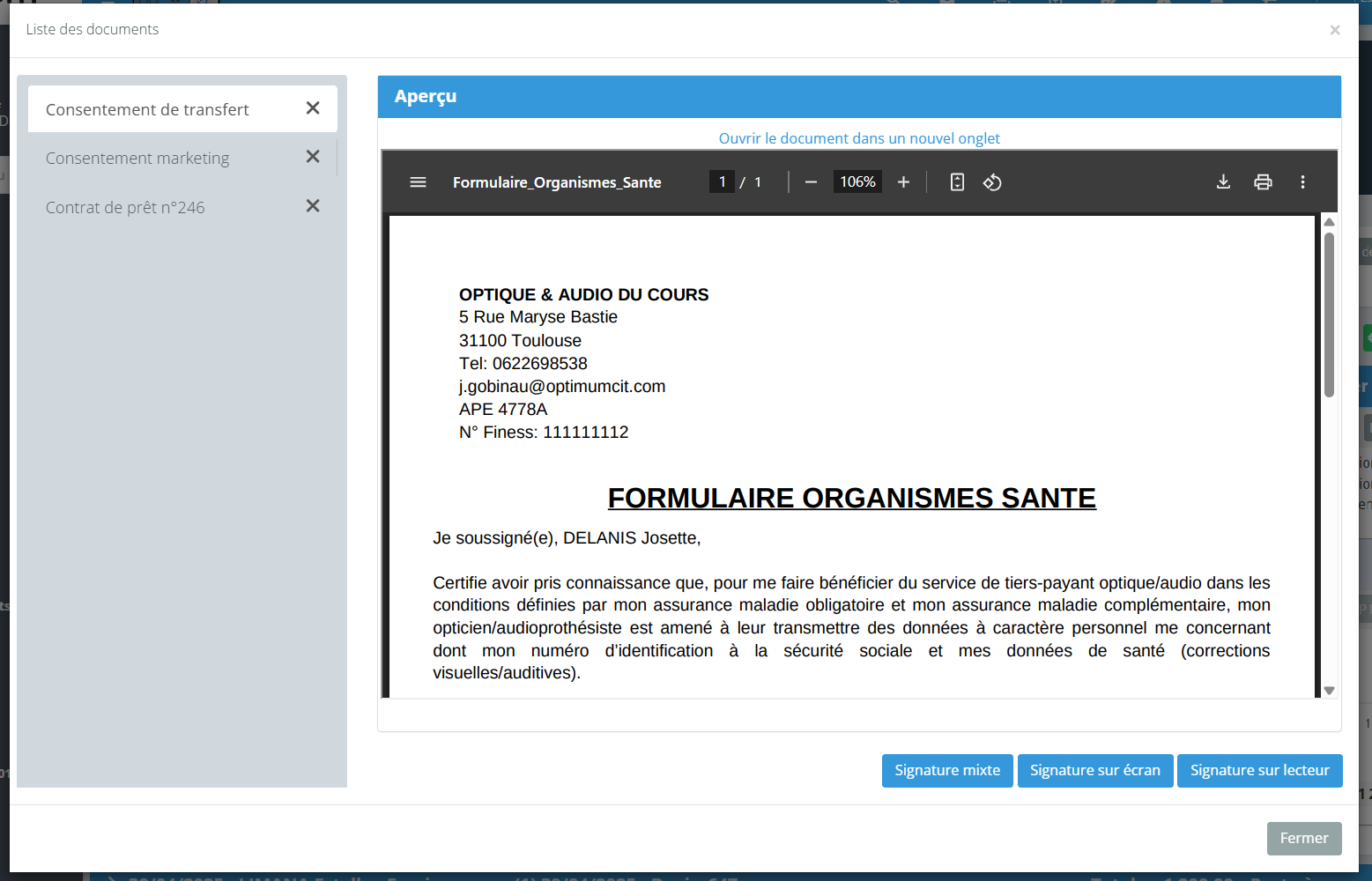This screenshot has height=881, width=1372.
Task: Rotate the document counterclockwise
Action: point(992,182)
